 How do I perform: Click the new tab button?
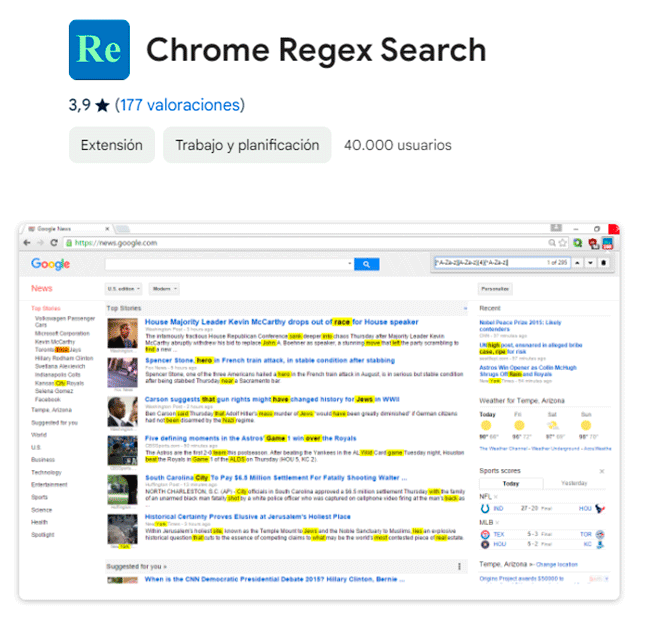(x=123, y=229)
